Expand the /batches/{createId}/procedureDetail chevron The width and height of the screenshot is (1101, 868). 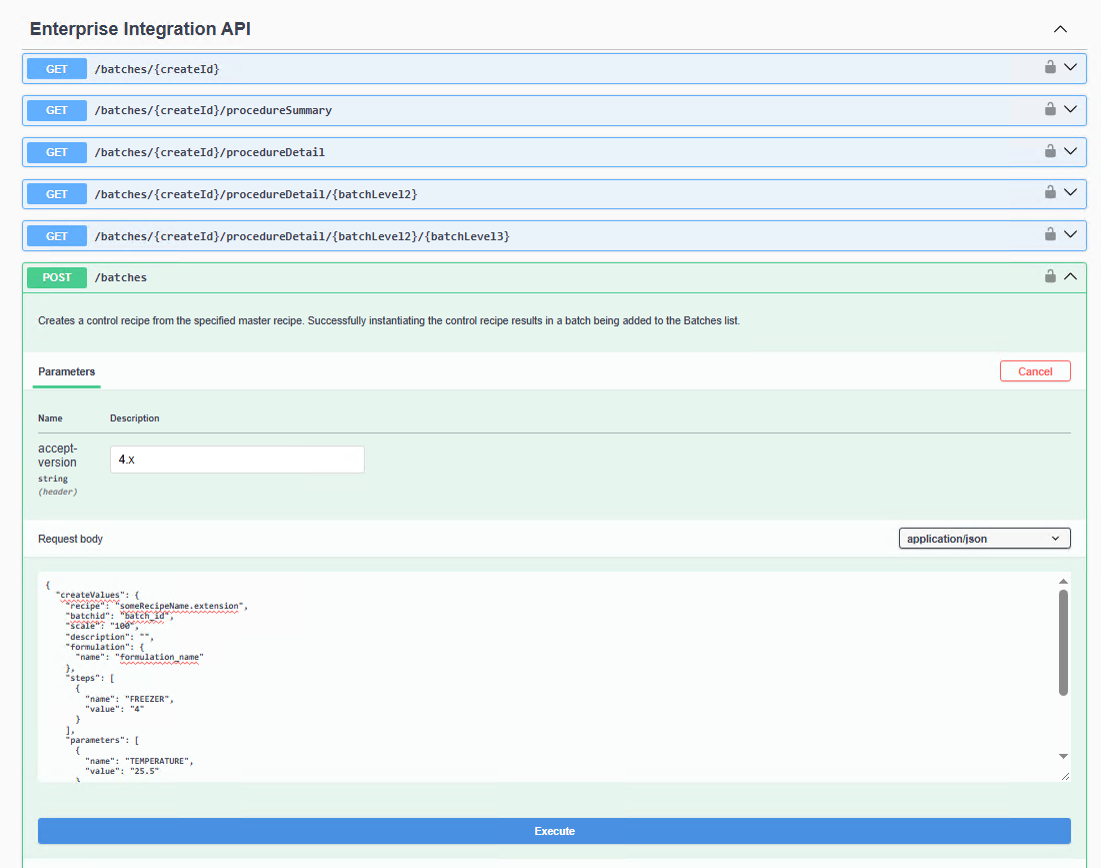1070,151
